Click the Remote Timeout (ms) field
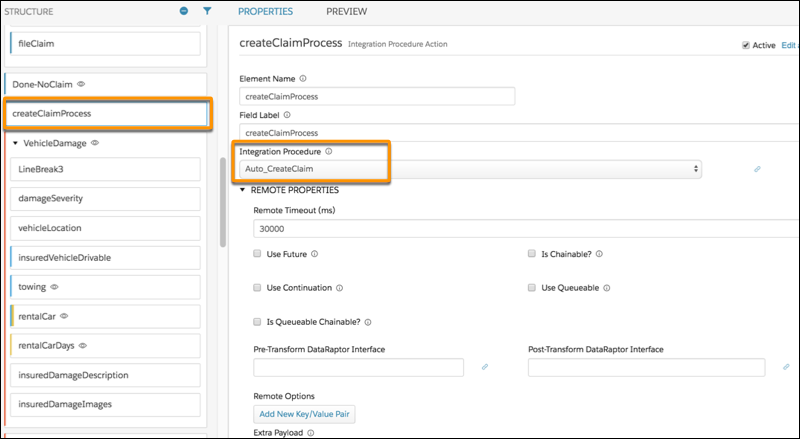 pyautogui.click(x=526, y=229)
